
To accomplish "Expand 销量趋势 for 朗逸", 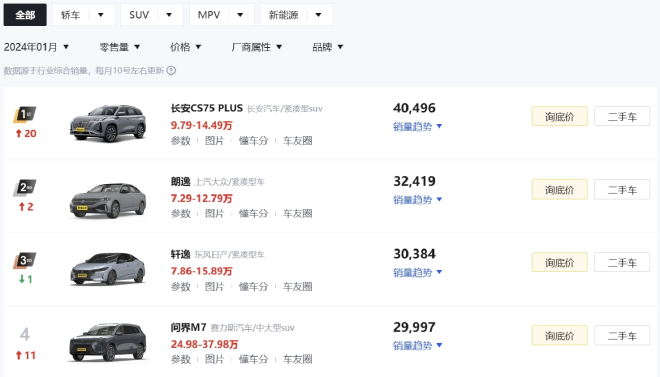I will [417, 199].
